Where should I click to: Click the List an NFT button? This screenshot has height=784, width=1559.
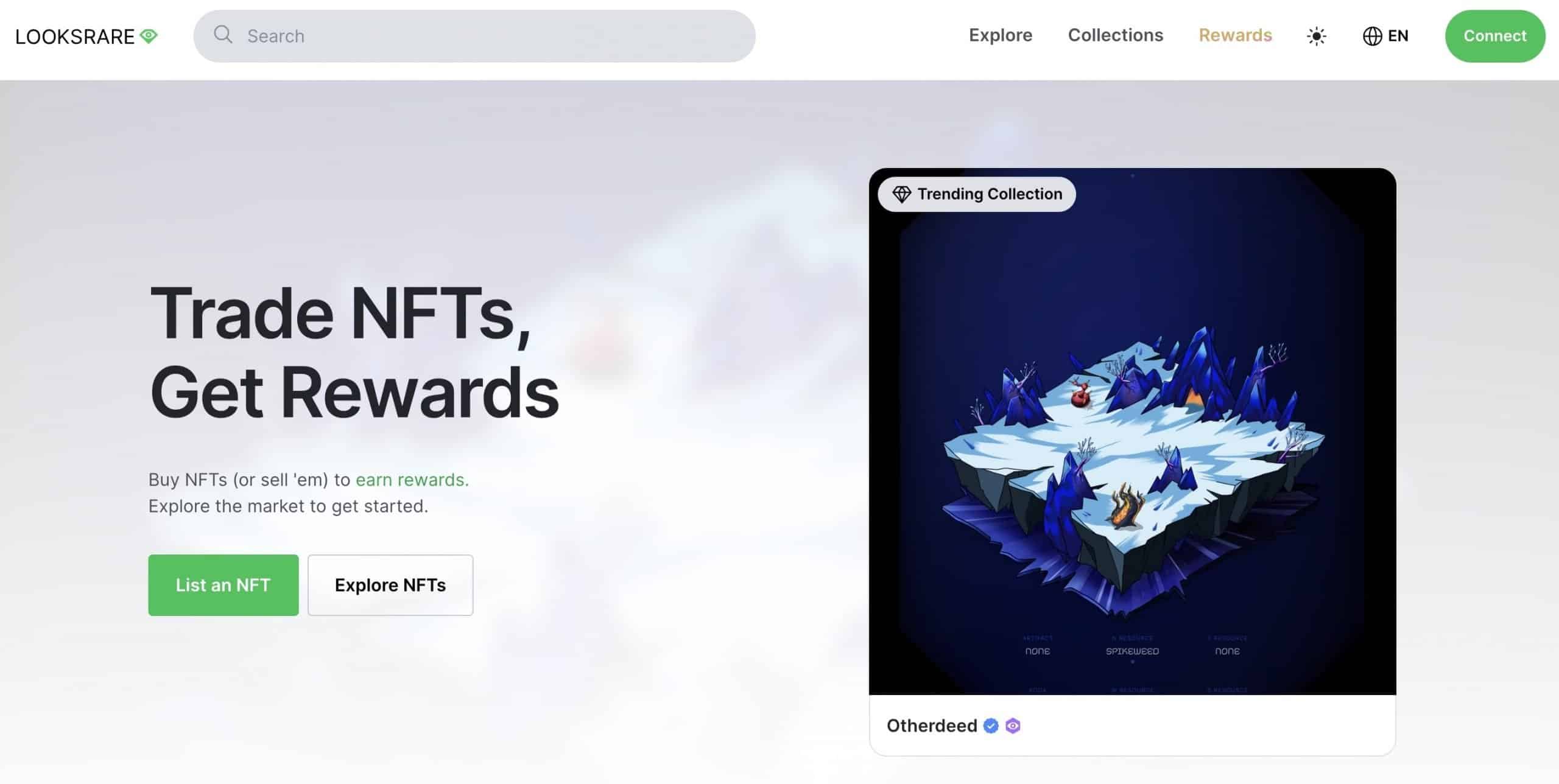223,584
